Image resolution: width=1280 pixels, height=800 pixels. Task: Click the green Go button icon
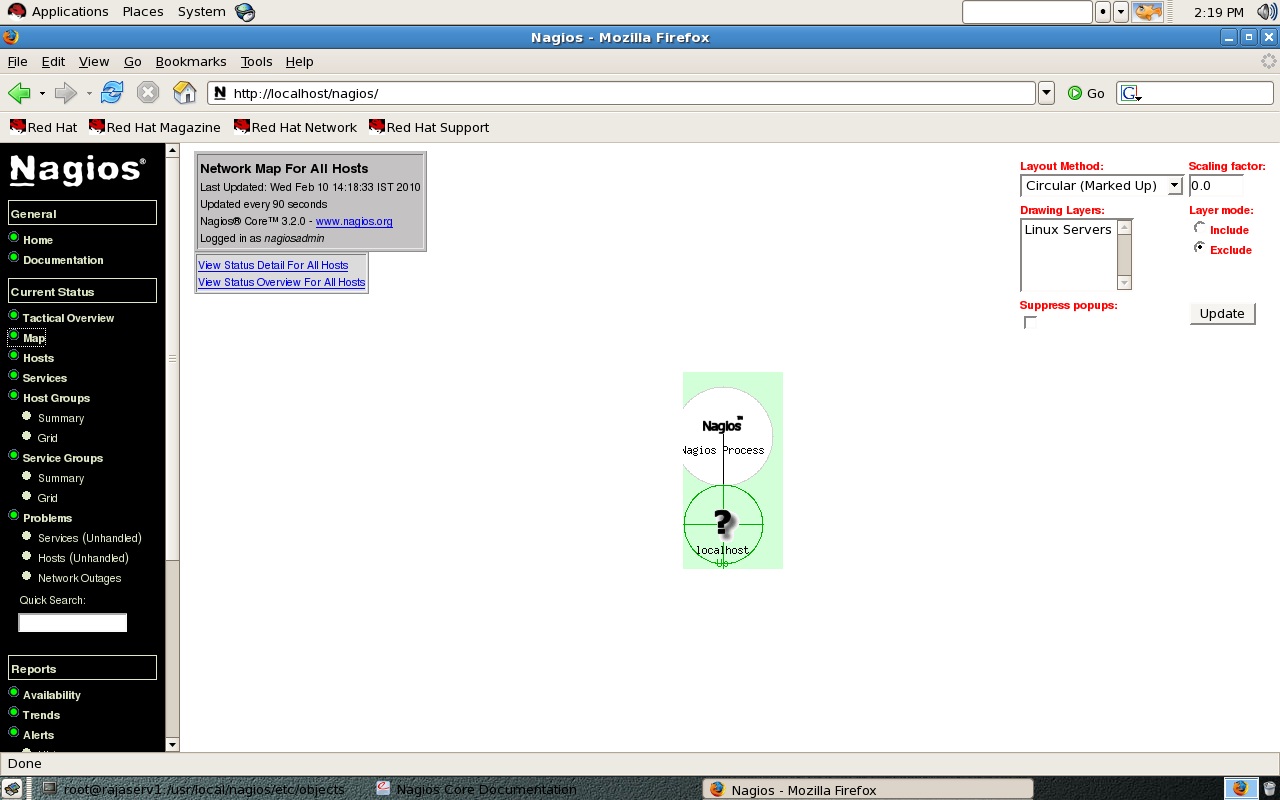[x=1075, y=93]
